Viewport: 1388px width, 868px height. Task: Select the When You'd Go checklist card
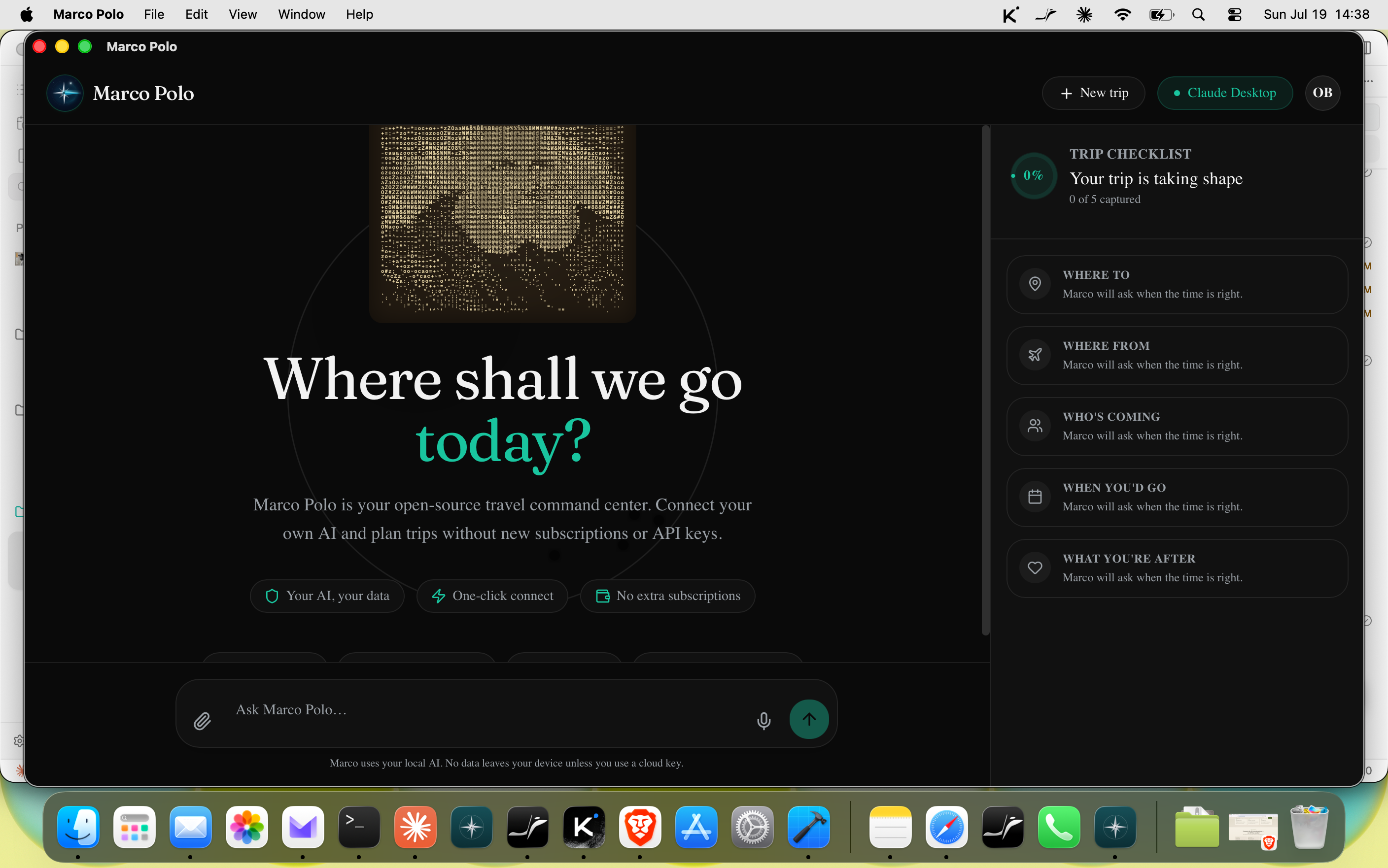tap(1177, 497)
